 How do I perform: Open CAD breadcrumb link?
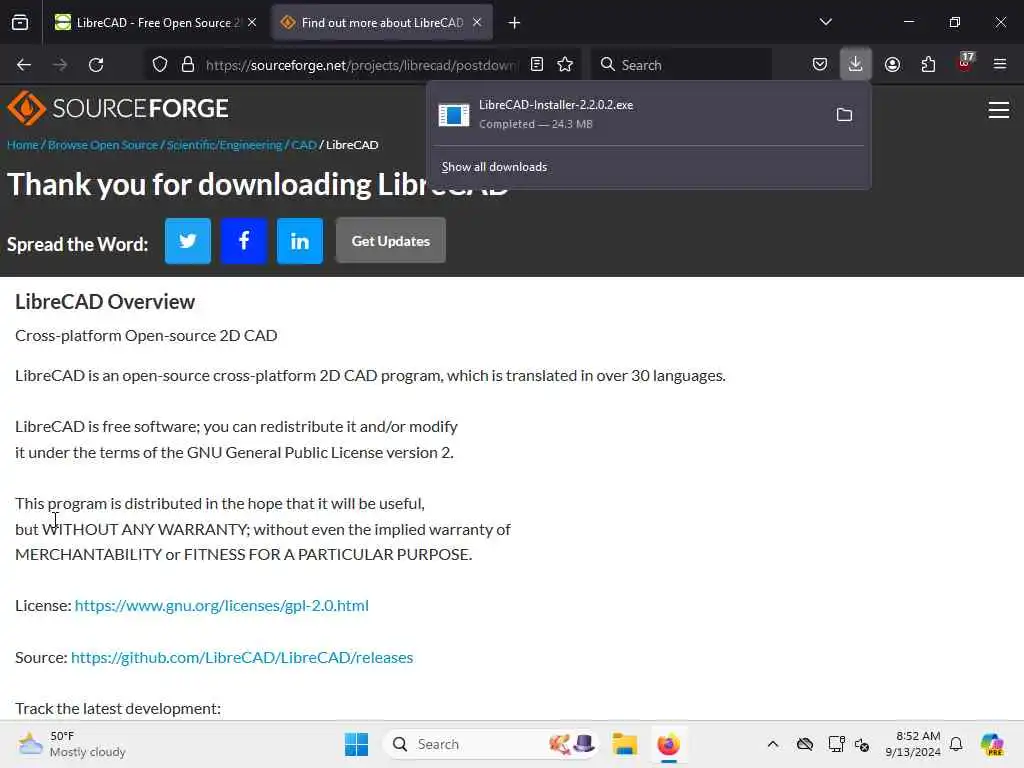click(304, 145)
